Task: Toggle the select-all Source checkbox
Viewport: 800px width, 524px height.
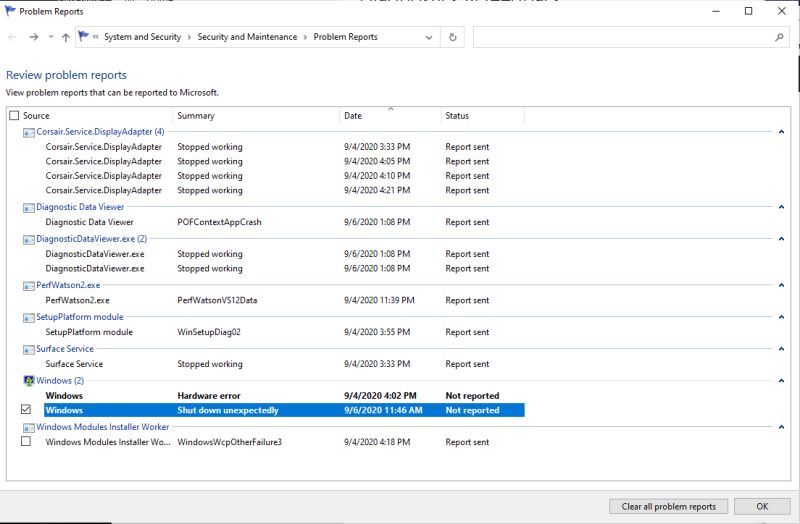Action: pos(14,115)
